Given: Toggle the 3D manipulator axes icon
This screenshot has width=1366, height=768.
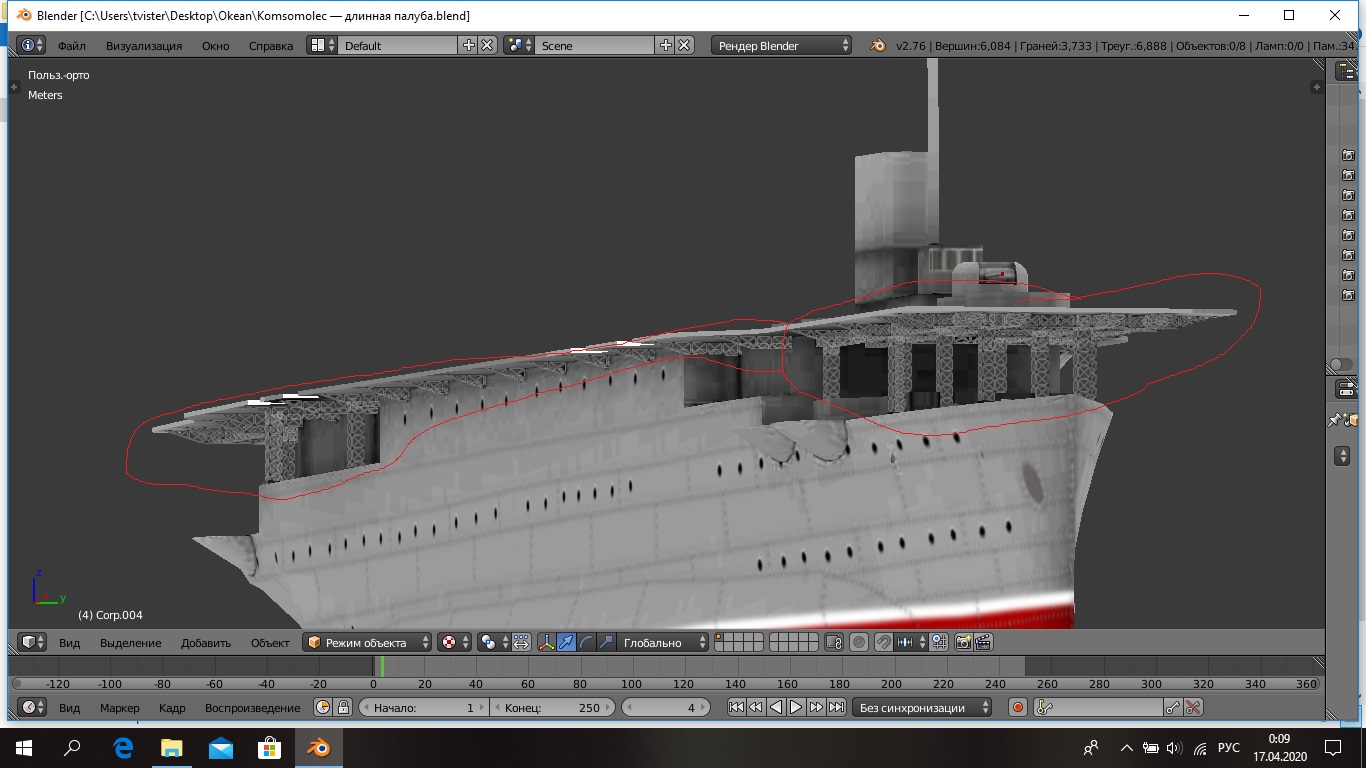Looking at the screenshot, I should coord(547,642).
